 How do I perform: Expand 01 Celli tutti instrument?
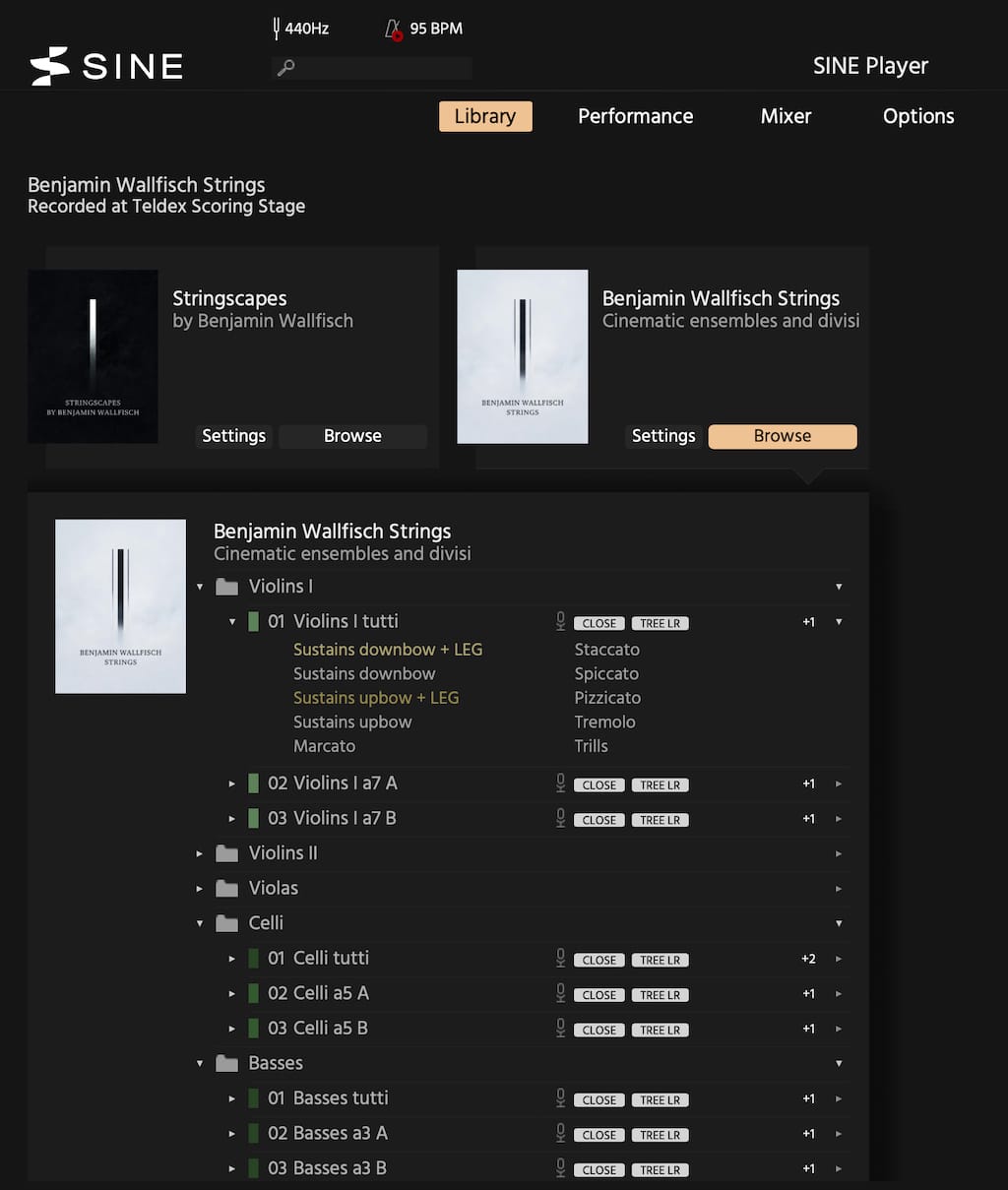pyautogui.click(x=232, y=959)
